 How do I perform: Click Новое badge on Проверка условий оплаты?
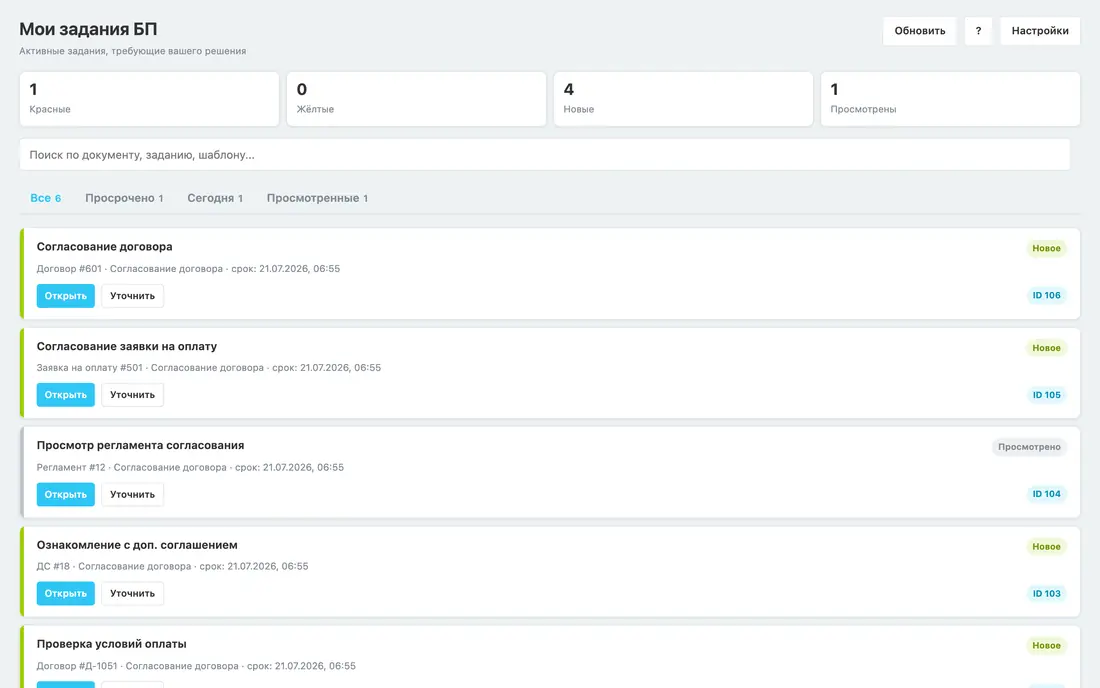click(1046, 645)
